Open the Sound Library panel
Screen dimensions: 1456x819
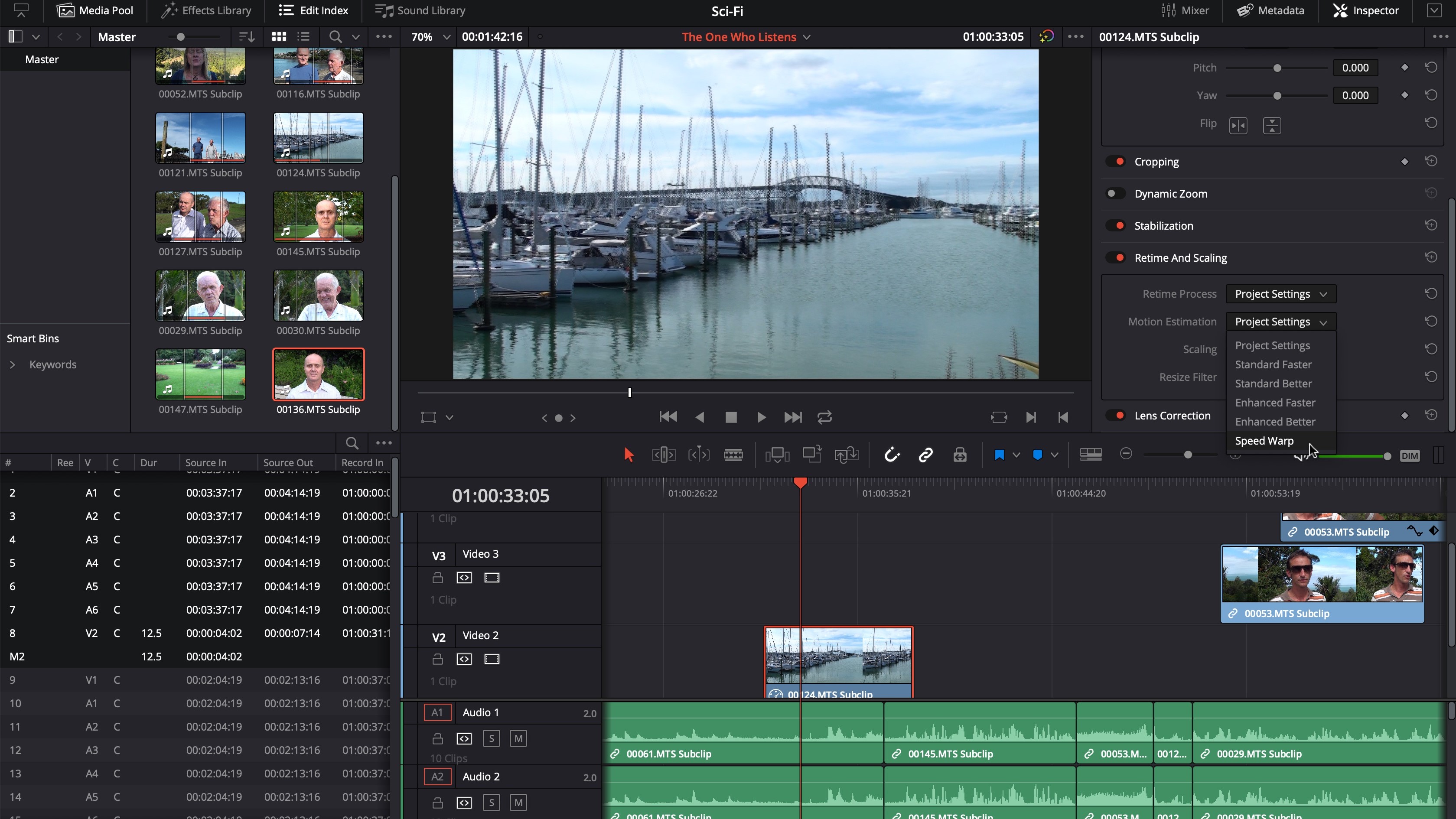(420, 10)
